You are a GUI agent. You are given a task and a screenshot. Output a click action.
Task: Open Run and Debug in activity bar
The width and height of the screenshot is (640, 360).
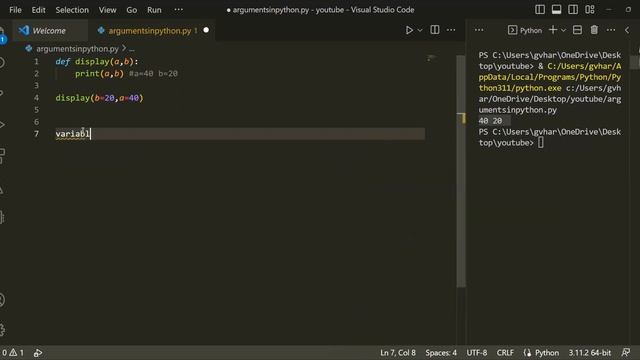click(x=2, y=124)
